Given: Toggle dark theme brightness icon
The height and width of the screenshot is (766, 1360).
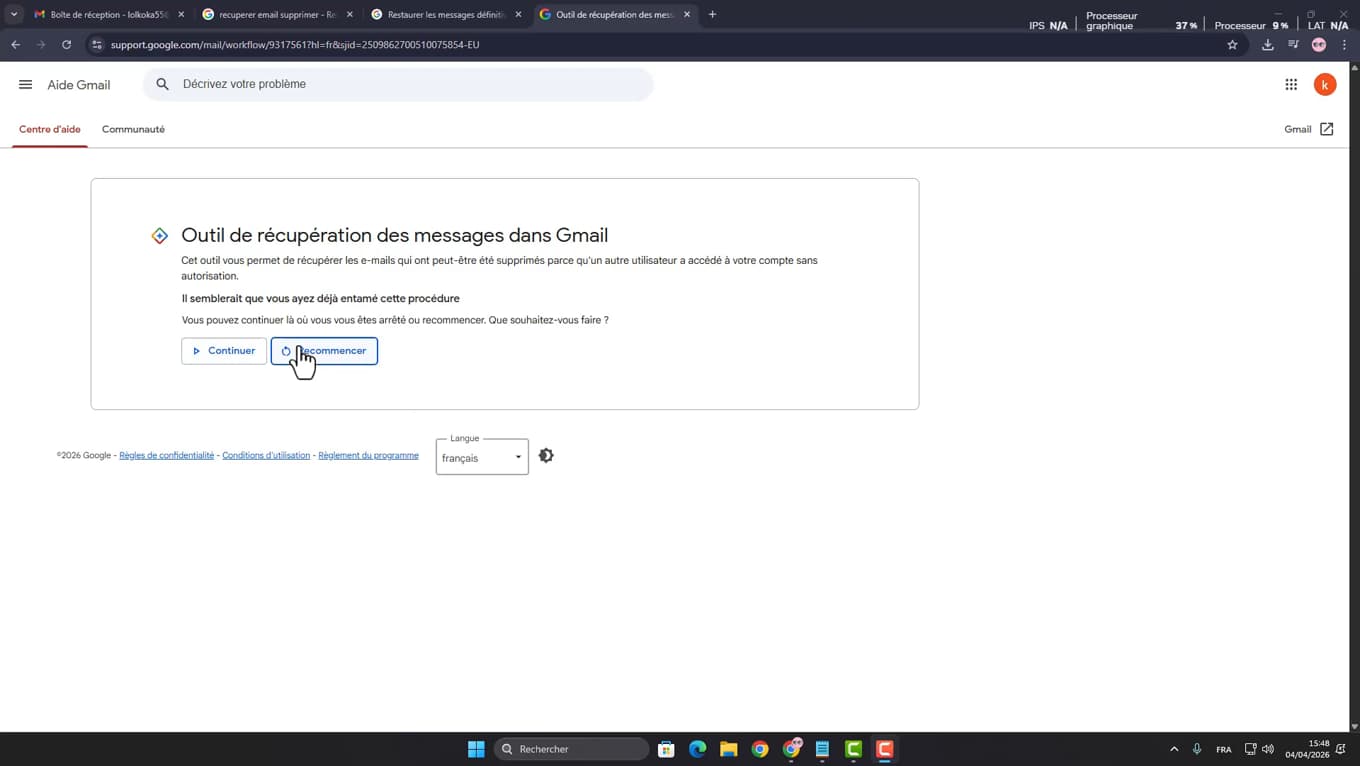Looking at the screenshot, I should (x=546, y=456).
